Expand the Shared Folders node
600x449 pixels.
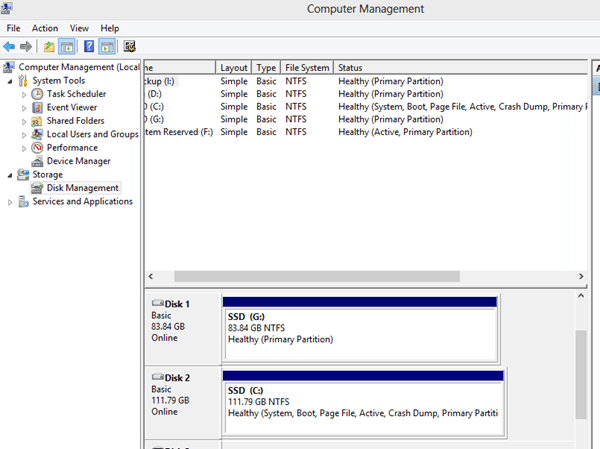click(24, 122)
